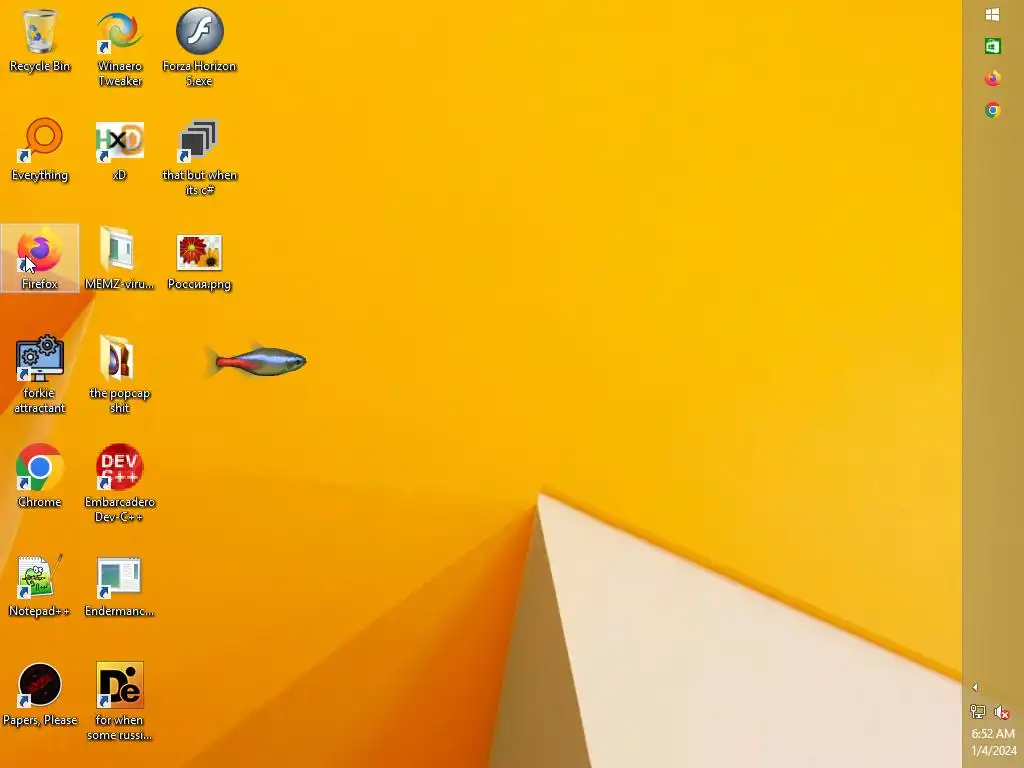The width and height of the screenshot is (1024, 768).
Task: Select the Firefox desktop shortcut
Action: point(39,258)
